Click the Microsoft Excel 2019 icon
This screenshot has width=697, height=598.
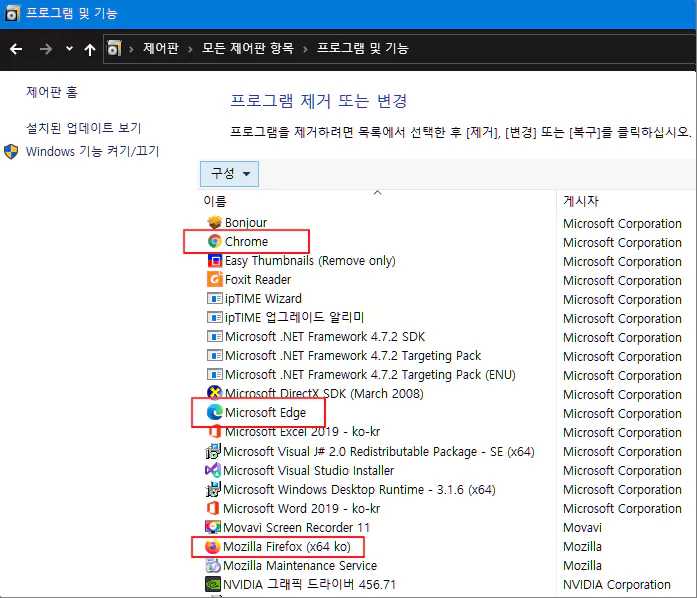(215, 431)
